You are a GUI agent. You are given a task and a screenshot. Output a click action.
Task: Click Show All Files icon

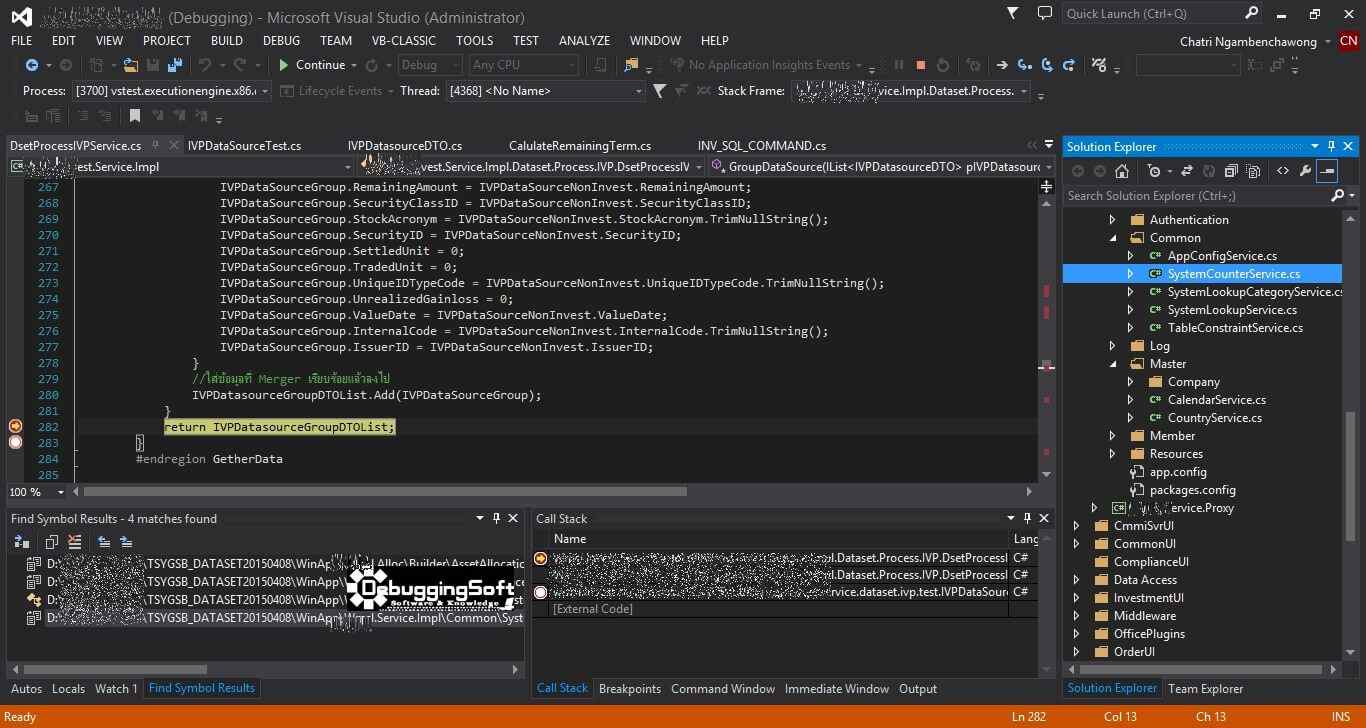coord(1253,171)
